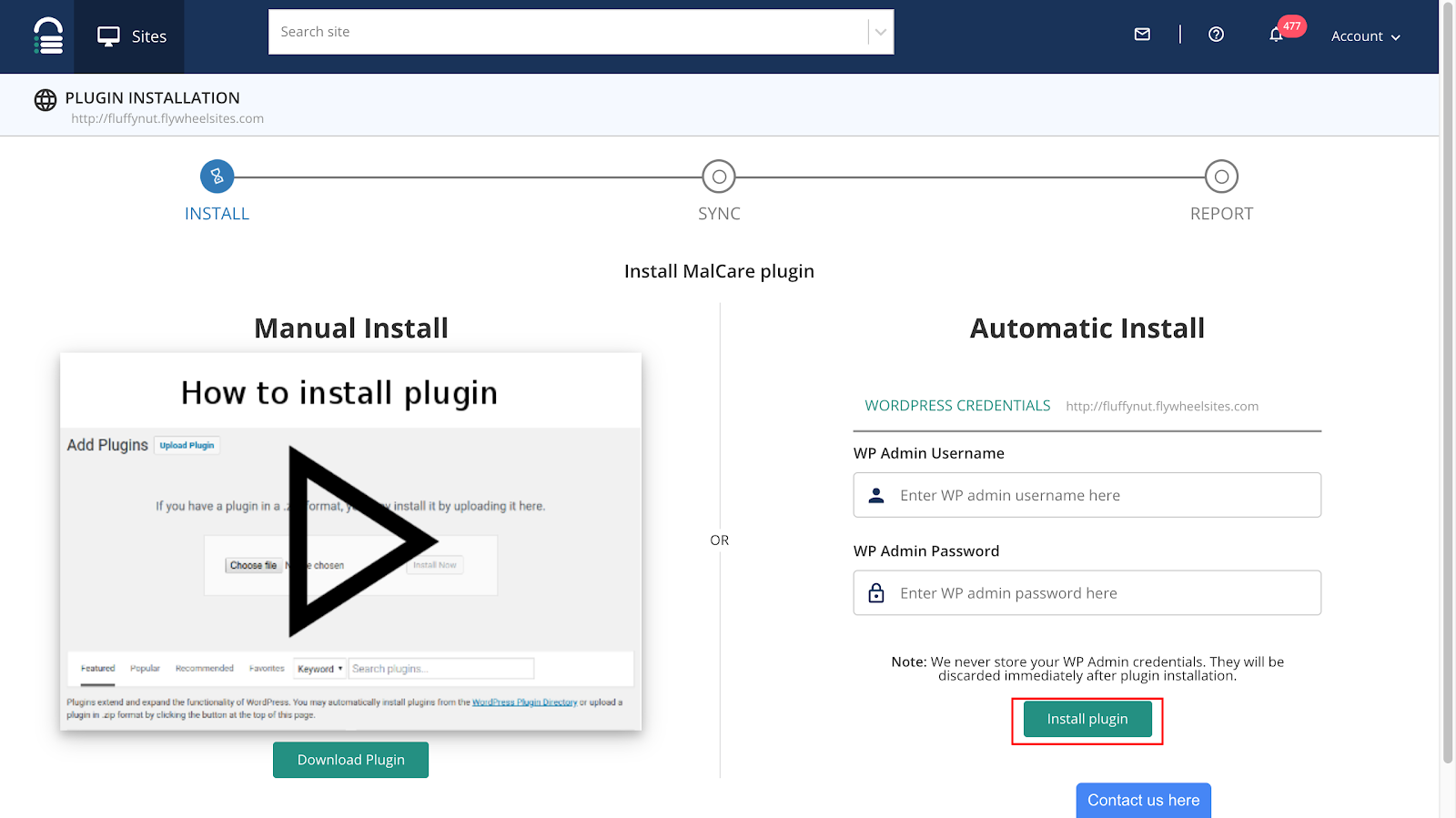Image resolution: width=1456 pixels, height=818 pixels.
Task: Click the WP Admin Password label
Action: point(926,551)
